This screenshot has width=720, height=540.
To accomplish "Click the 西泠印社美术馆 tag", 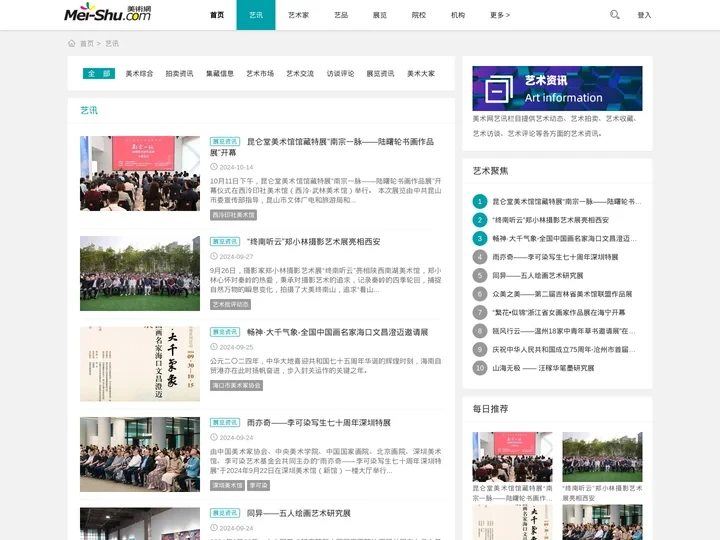I will (x=233, y=215).
